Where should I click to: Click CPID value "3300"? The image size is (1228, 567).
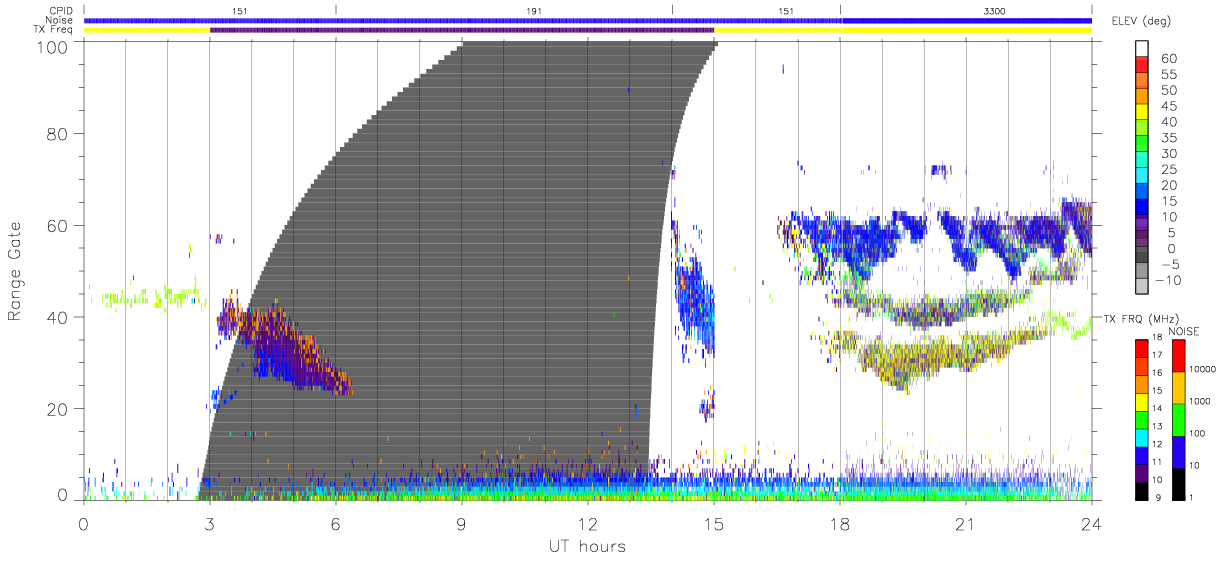click(995, 10)
